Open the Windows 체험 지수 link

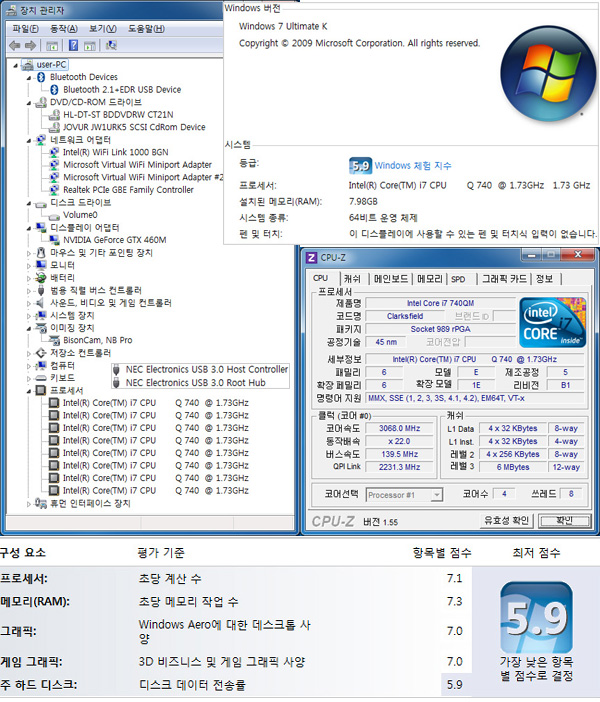click(x=413, y=166)
